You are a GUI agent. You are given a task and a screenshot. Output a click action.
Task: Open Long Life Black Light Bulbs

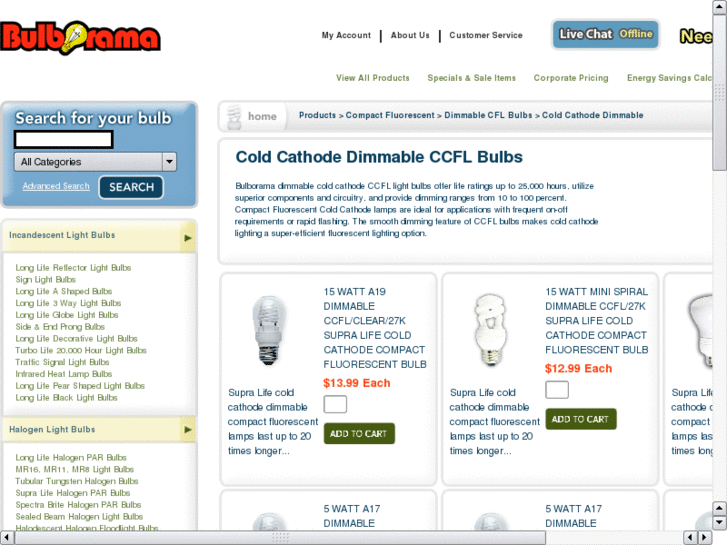tap(66, 398)
